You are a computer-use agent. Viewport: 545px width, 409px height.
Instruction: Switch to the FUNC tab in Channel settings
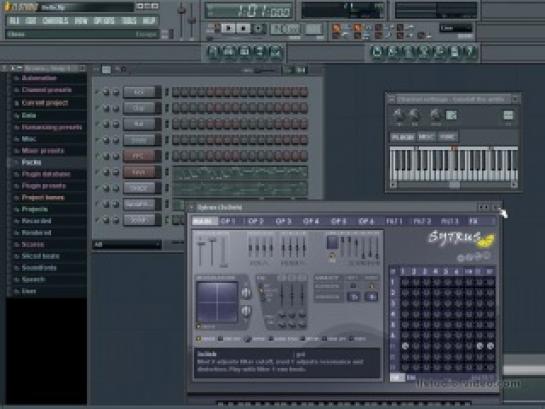pos(447,137)
